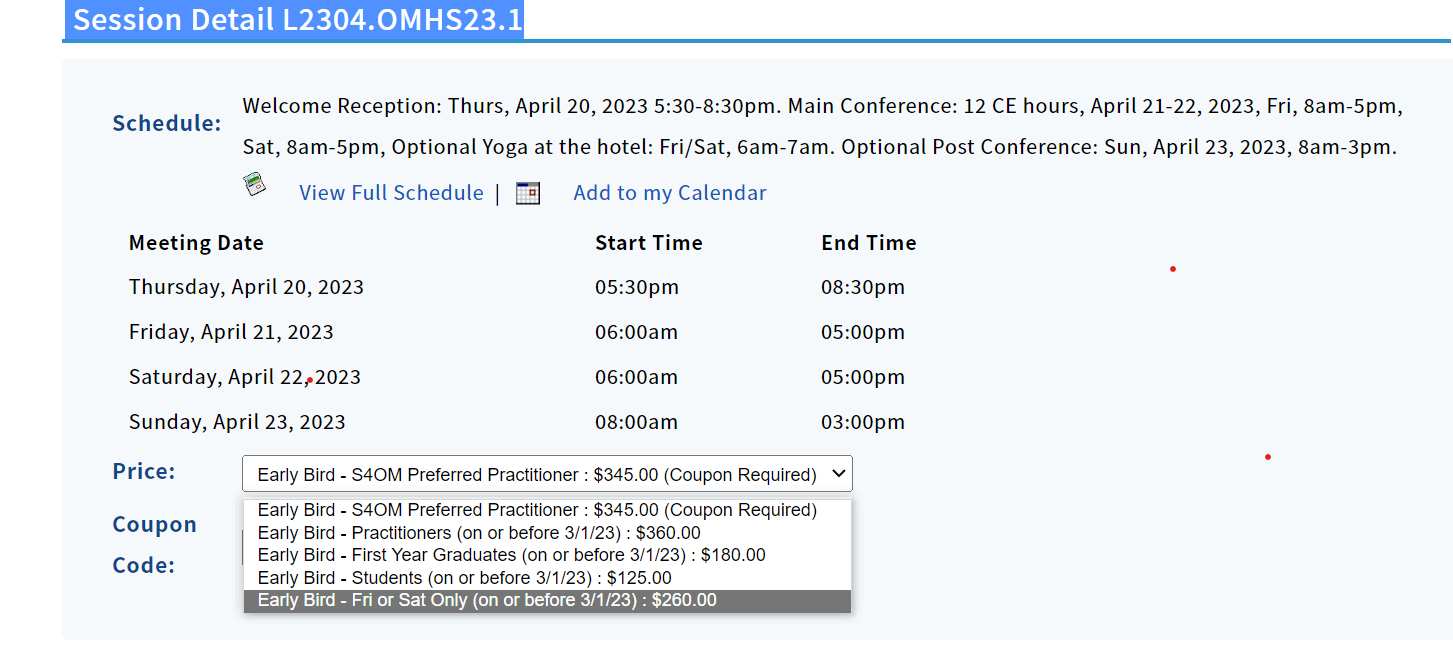This screenshot has height=672, width=1453.
Task: Click the Start Time column header
Action: [x=648, y=243]
